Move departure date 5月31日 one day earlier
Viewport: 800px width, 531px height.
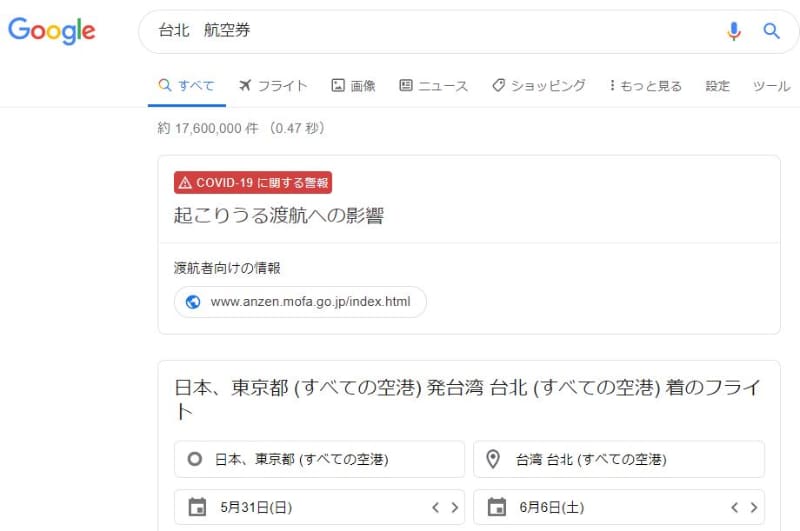(435, 507)
